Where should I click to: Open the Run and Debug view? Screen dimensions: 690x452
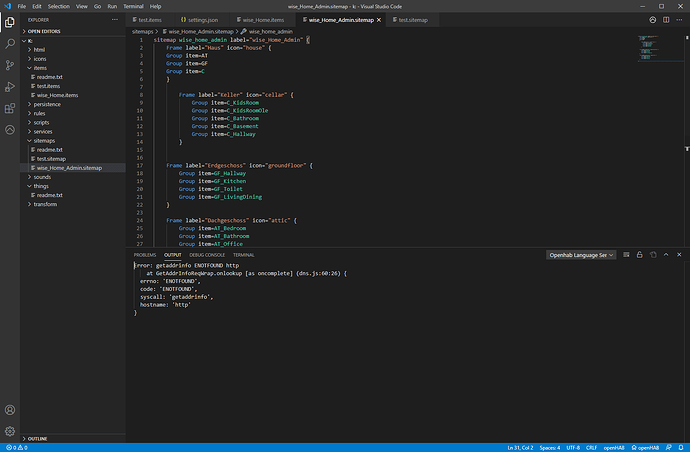click(x=10, y=85)
